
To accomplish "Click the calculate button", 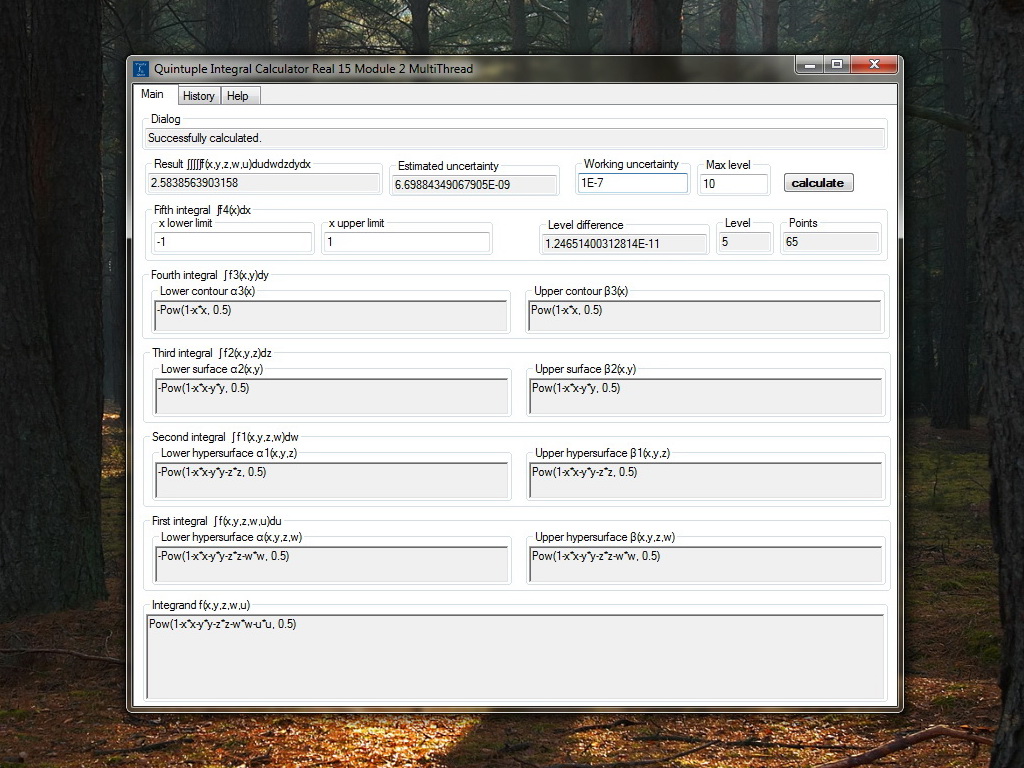I will (x=818, y=183).
